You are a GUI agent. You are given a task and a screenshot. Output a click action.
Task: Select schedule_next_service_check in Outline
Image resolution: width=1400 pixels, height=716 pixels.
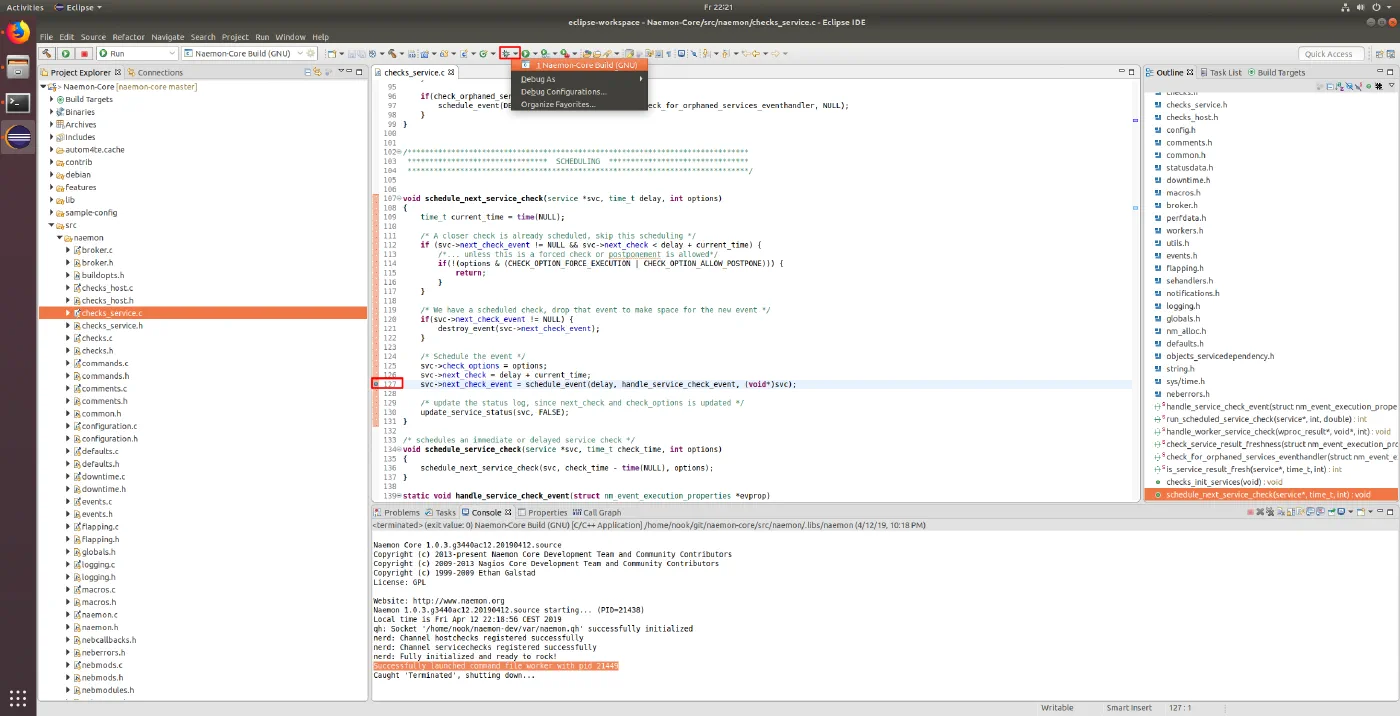1271,494
